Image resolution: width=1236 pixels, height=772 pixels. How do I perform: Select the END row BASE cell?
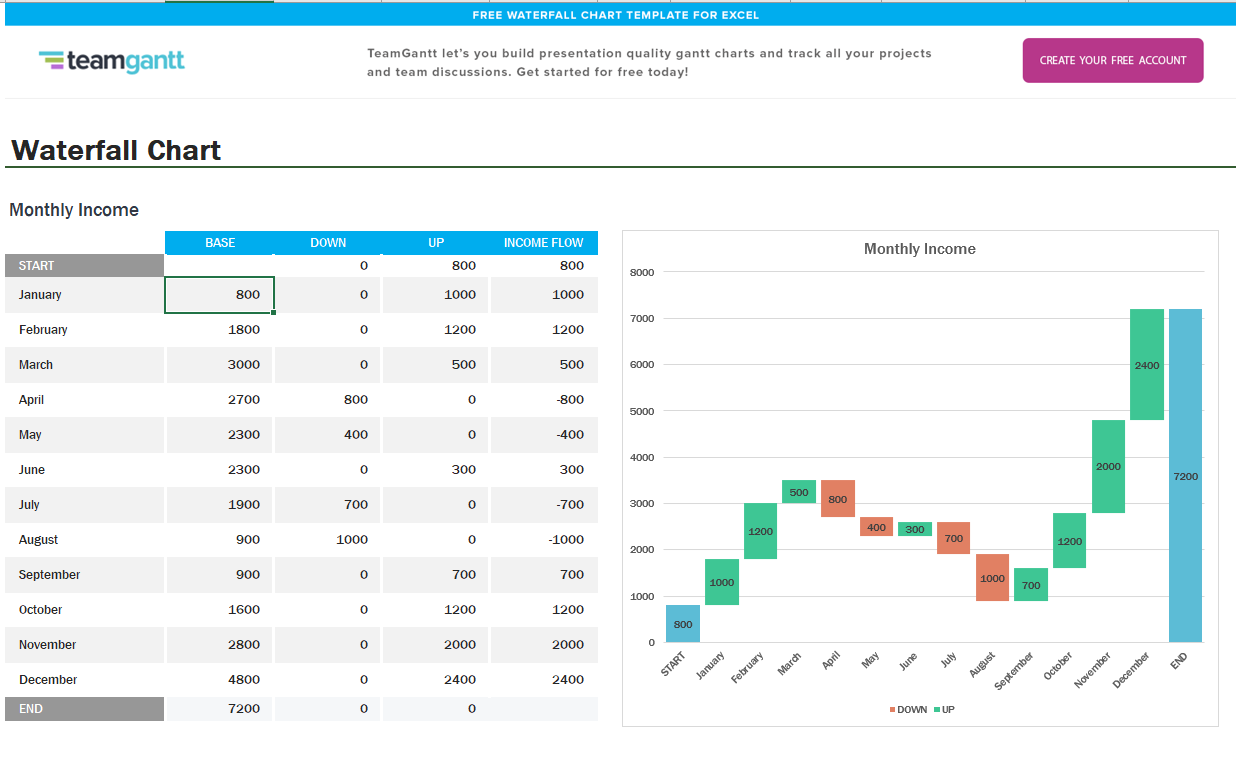click(x=220, y=709)
